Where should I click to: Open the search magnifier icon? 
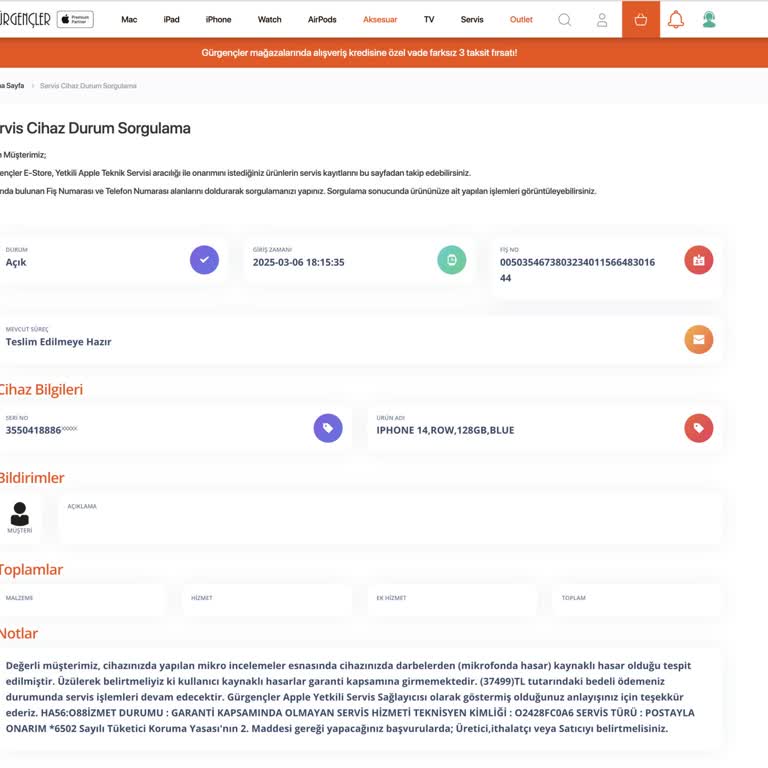[x=564, y=20]
